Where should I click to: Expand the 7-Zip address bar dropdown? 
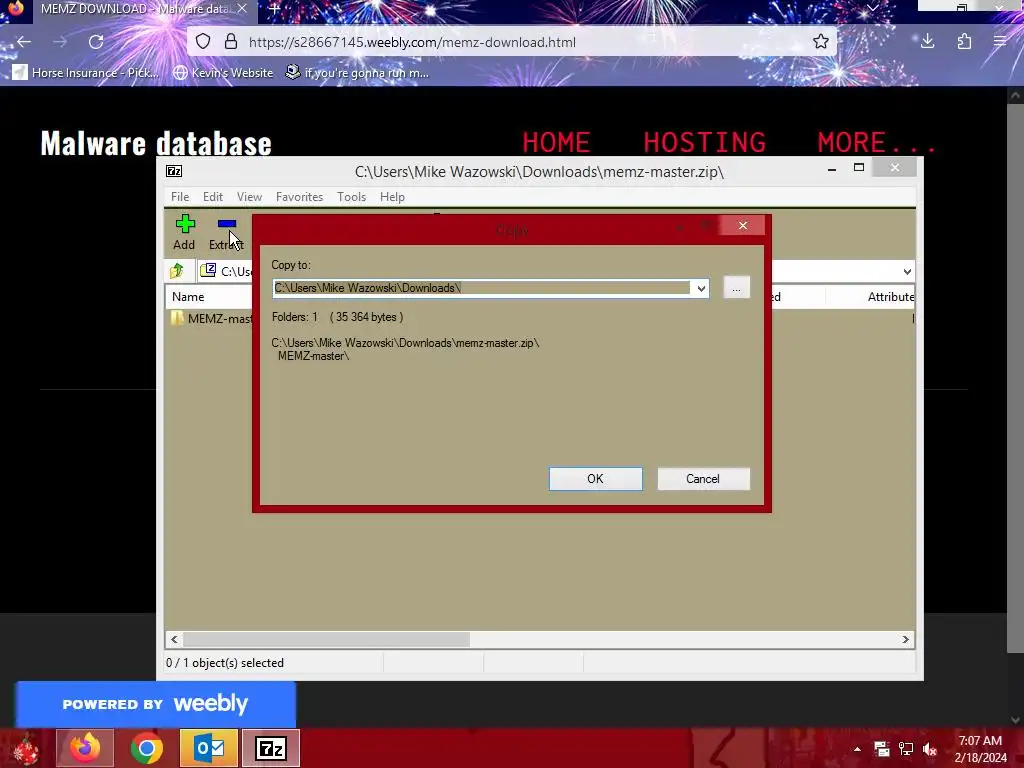pos(907,272)
